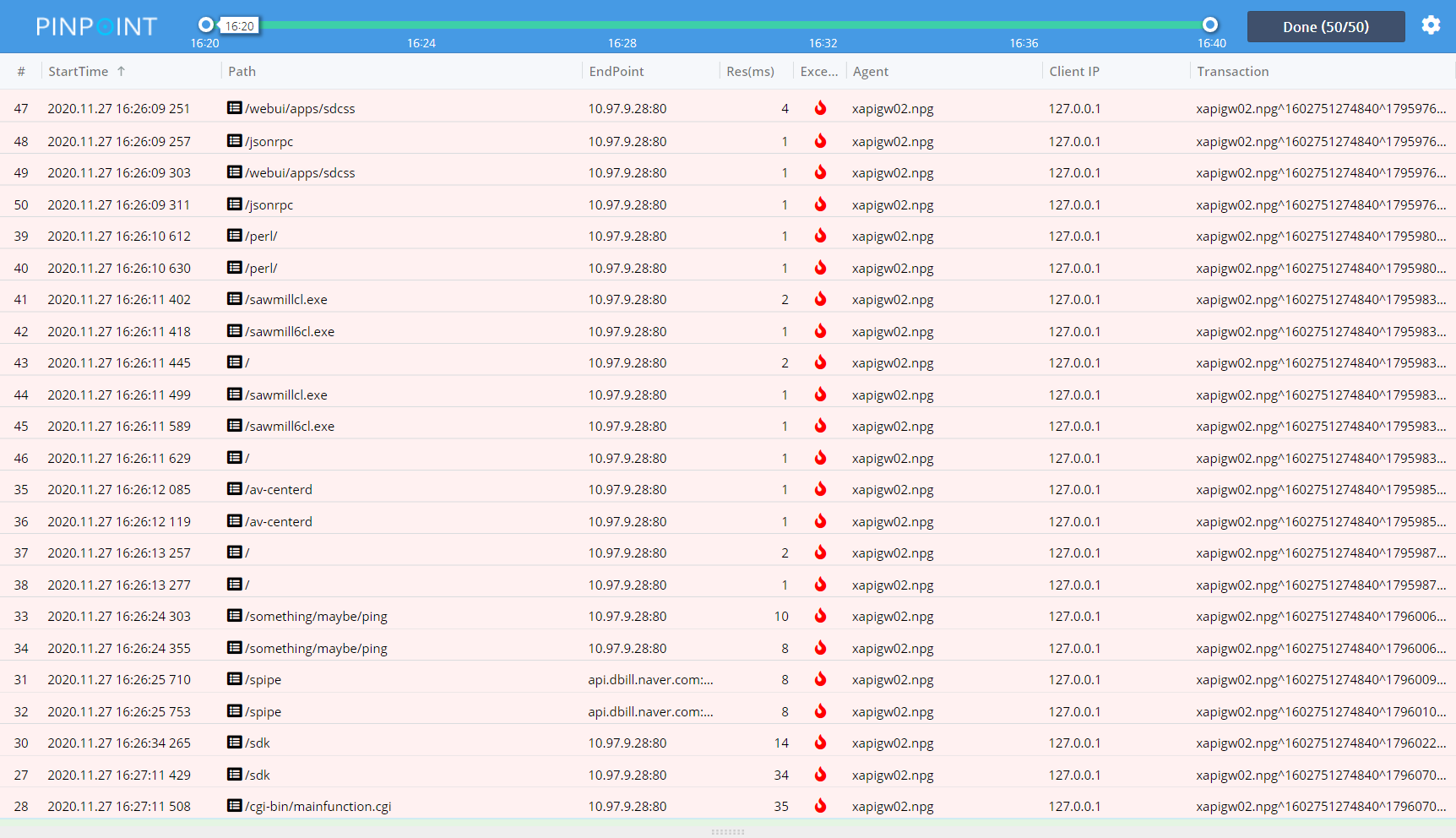The image size is (1456, 838).
Task: Click the ascending sort arrow next to StartTime
Action: pyautogui.click(x=121, y=72)
